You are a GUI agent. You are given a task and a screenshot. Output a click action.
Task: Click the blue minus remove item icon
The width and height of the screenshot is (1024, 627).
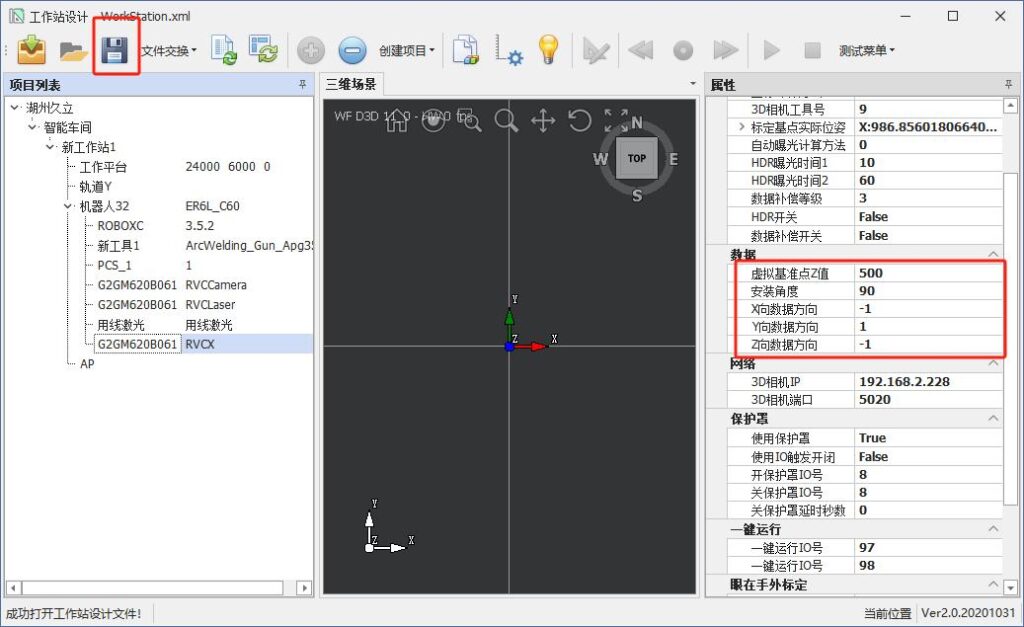(x=352, y=50)
